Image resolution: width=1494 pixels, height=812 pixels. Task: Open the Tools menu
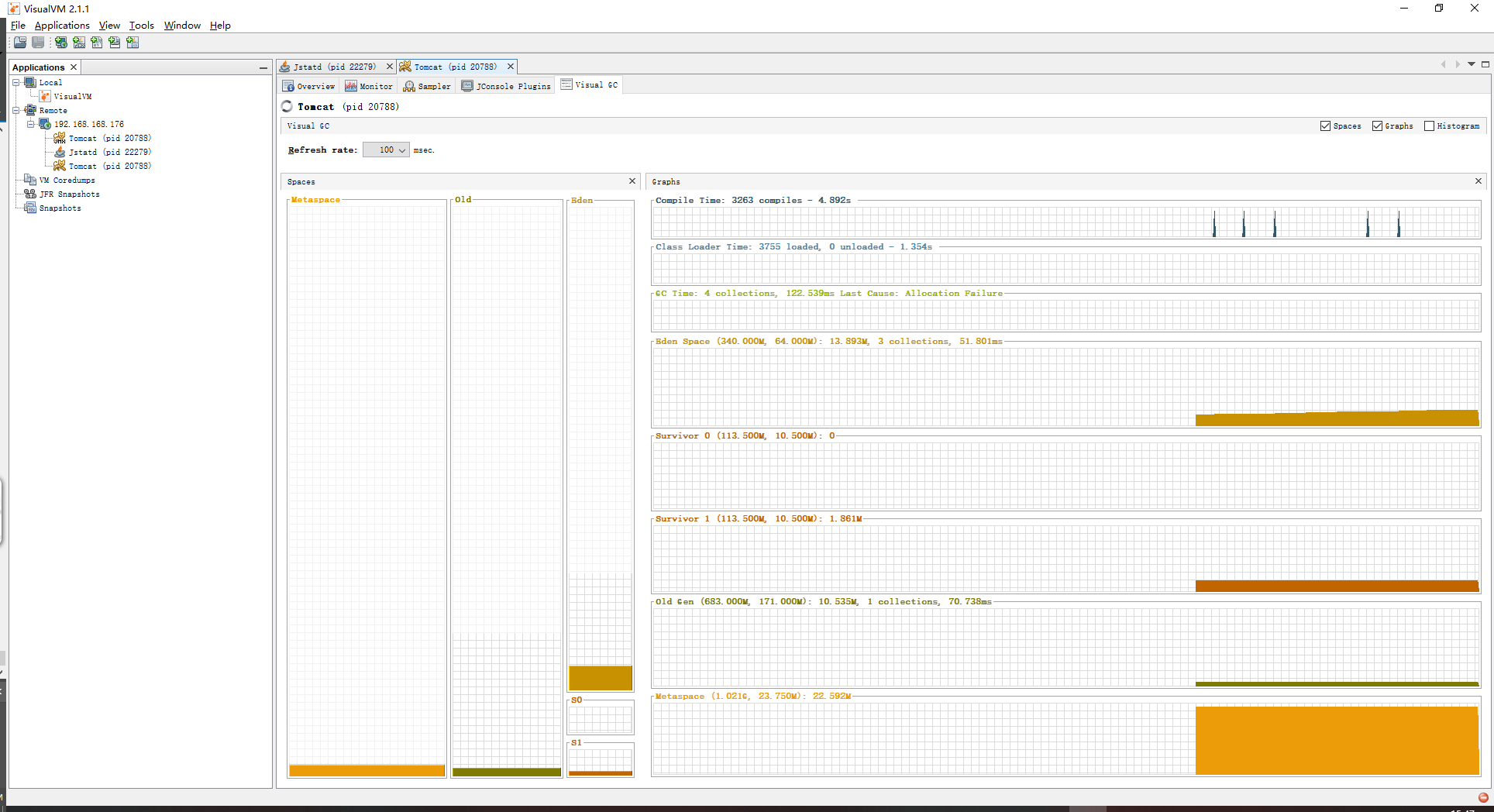pos(141,26)
